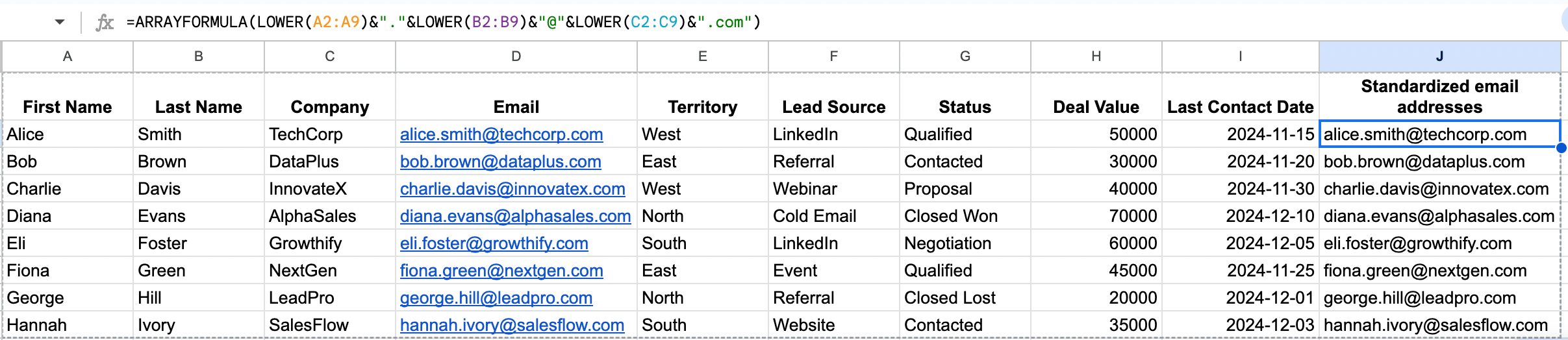Screen dimensions: 1568x340
Task: Open the bob.brown@dataplus.com email link
Action: (x=500, y=162)
